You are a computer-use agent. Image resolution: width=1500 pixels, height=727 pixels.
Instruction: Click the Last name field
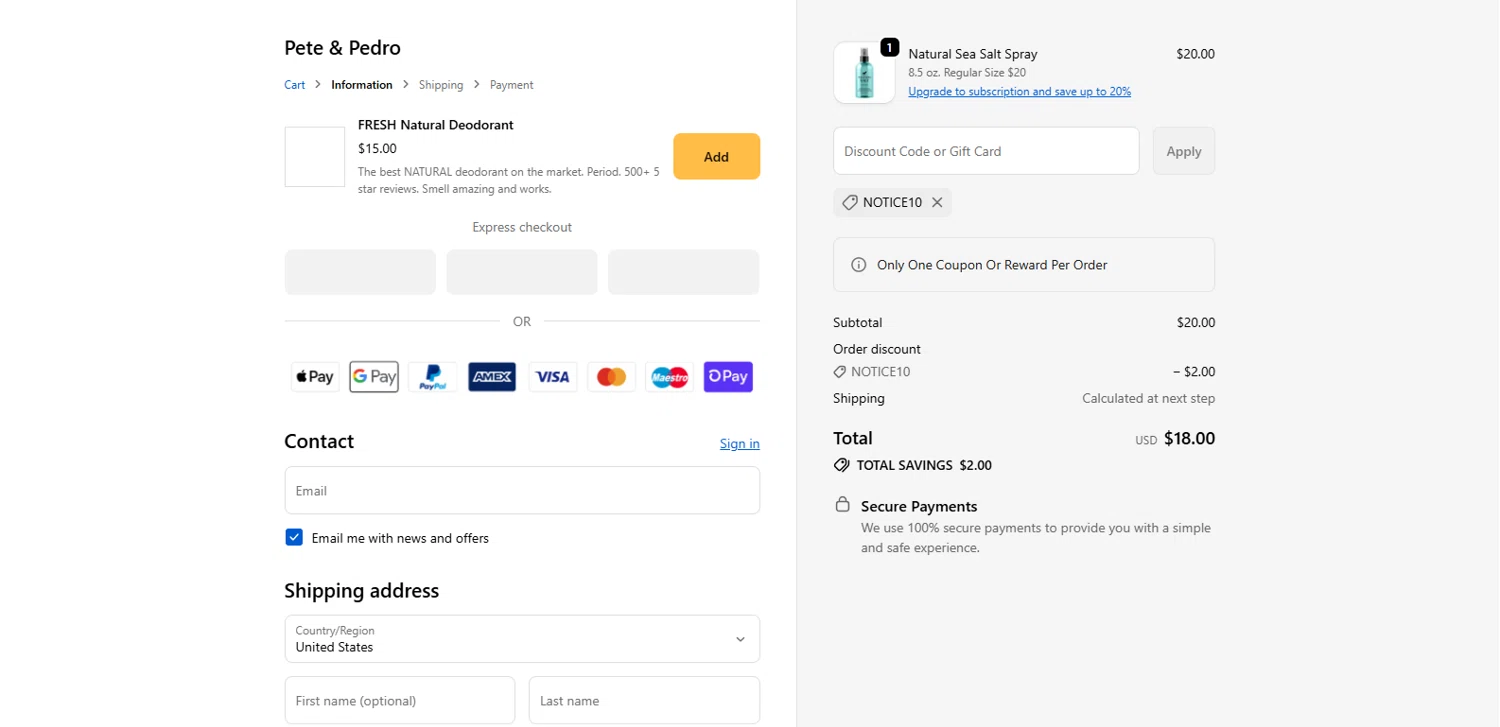(x=644, y=701)
